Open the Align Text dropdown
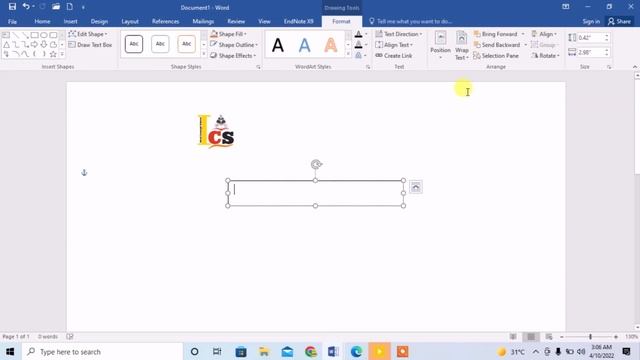 (x=394, y=45)
